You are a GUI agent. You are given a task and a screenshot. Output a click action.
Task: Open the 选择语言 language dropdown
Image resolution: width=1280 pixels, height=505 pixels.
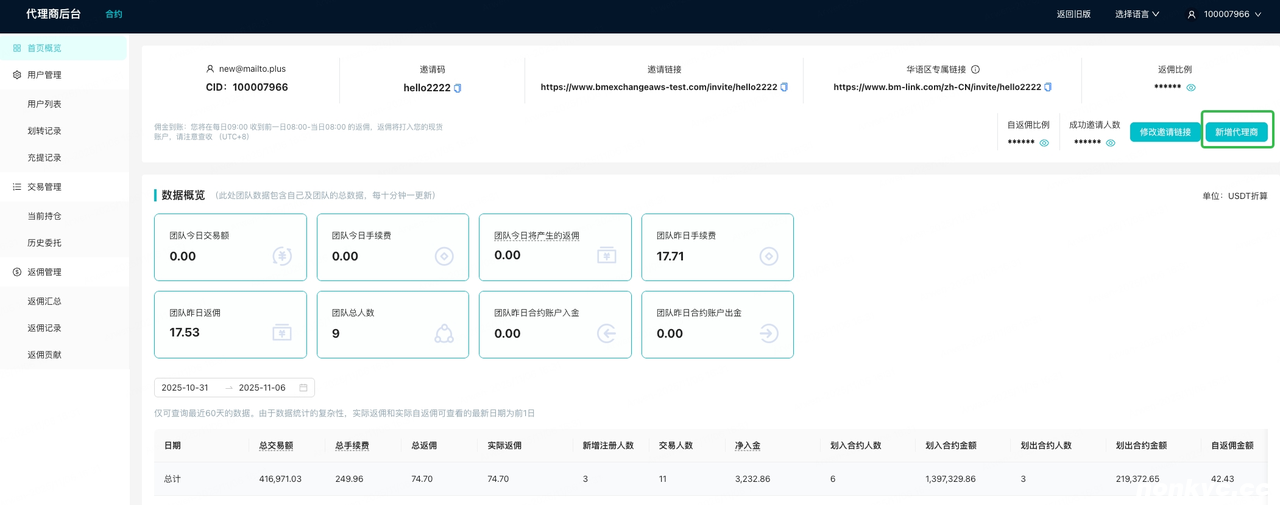1137,15
